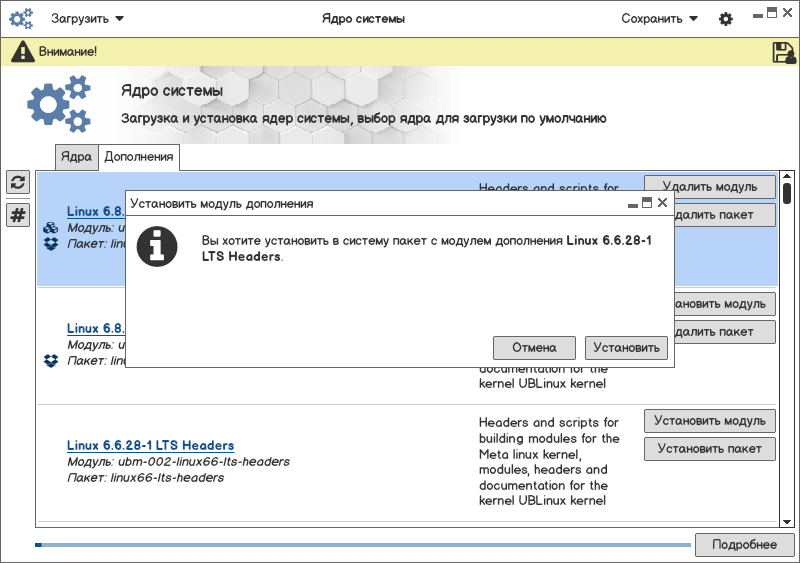Image resolution: width=800 pixels, height=563 pixels.
Task: Click the hash terminal icon button
Action: pyautogui.click(x=18, y=215)
